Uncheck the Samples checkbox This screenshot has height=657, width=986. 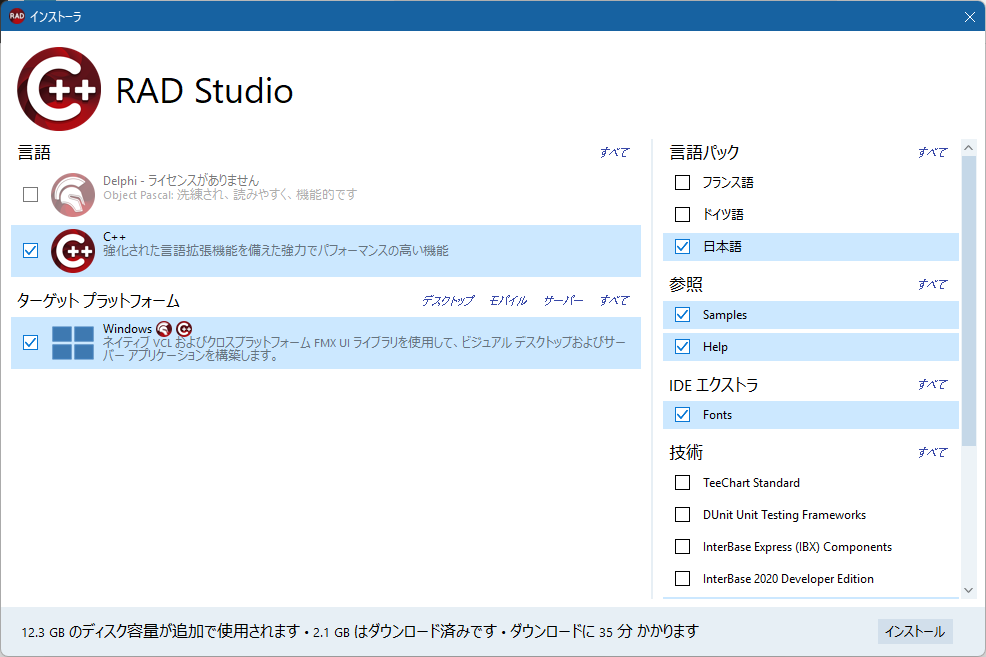[682, 314]
